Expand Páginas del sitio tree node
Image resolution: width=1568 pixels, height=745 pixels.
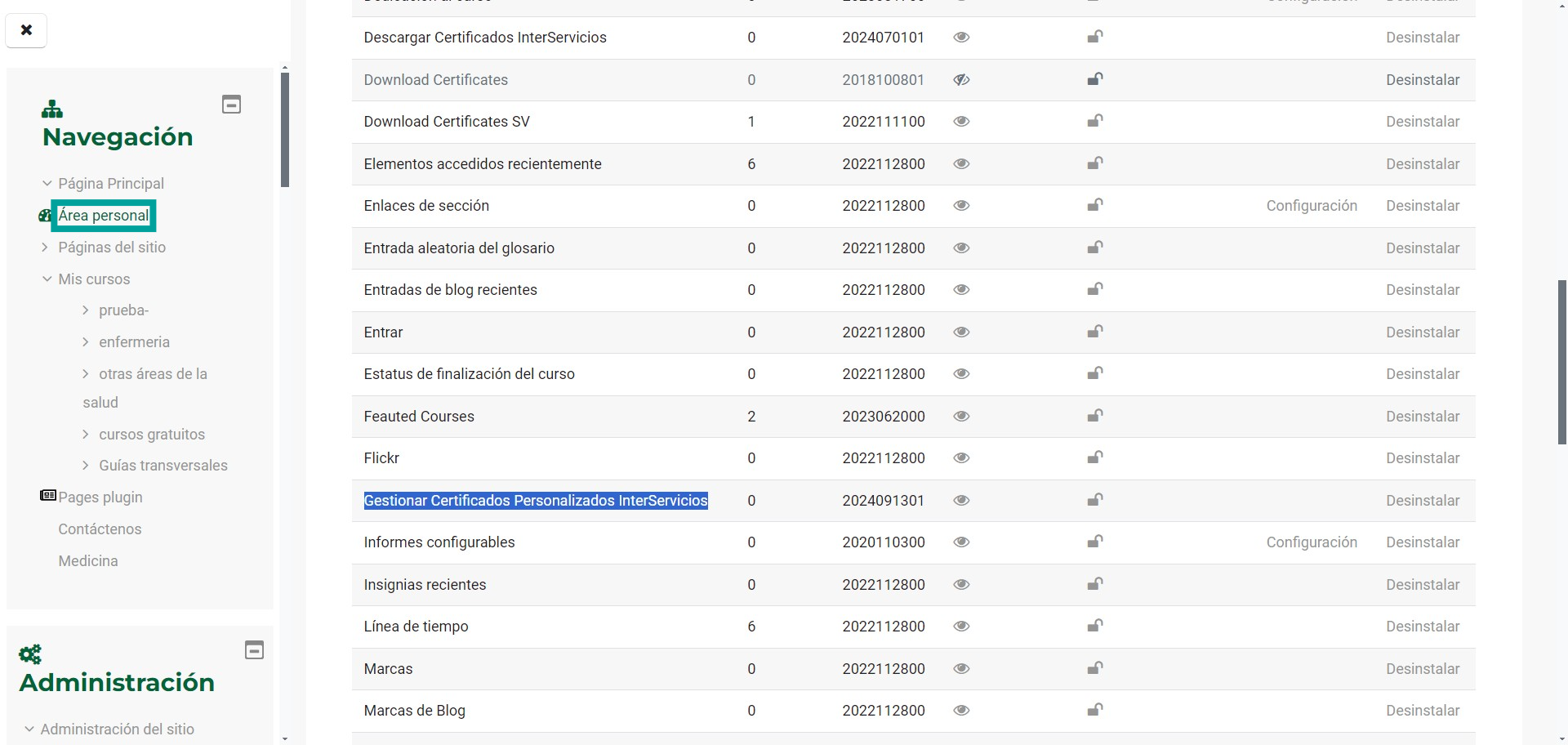[x=46, y=247]
